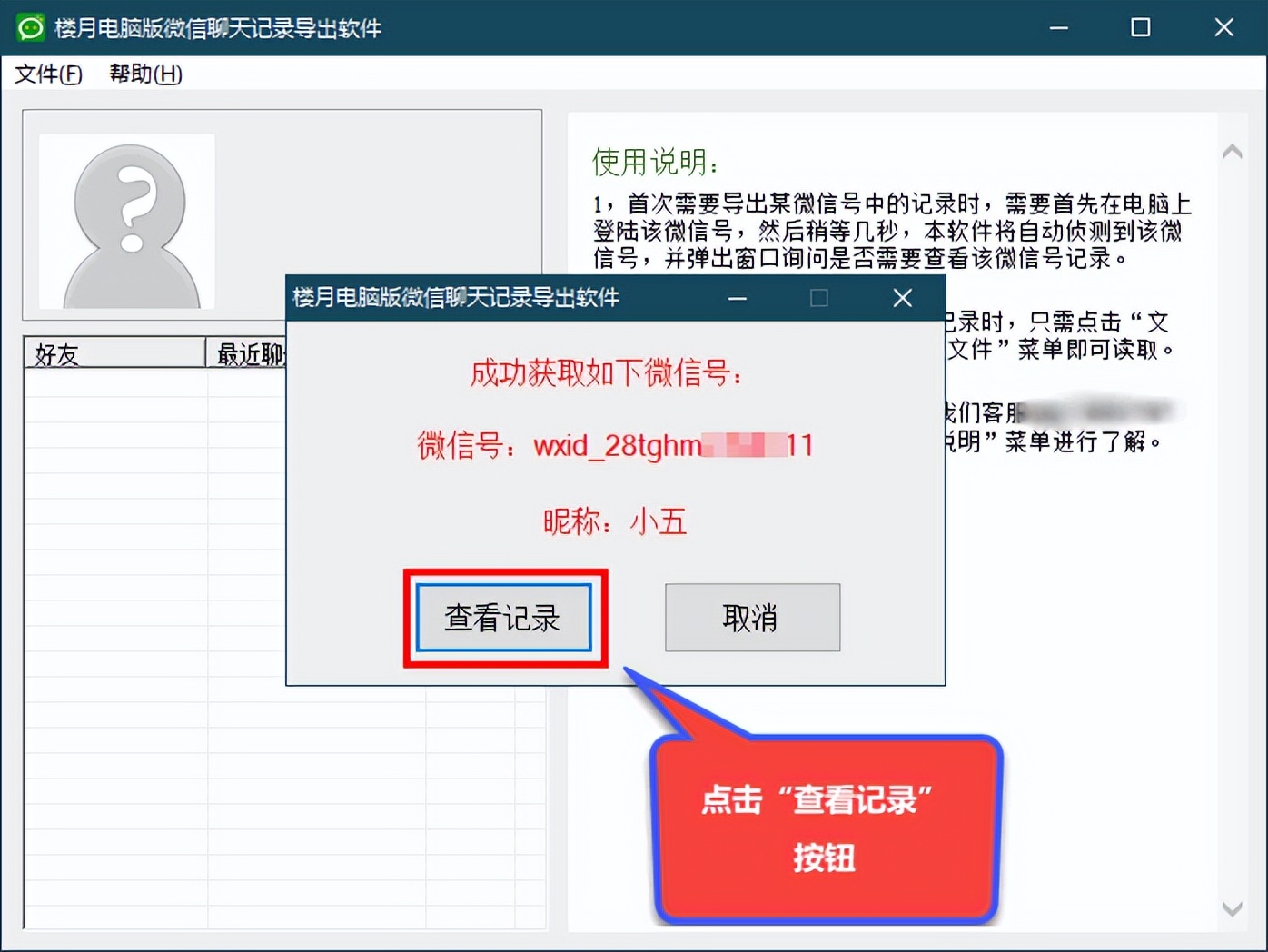The height and width of the screenshot is (952, 1268).
Task: Click the question-mark avatar placeholder image
Action: [x=126, y=220]
